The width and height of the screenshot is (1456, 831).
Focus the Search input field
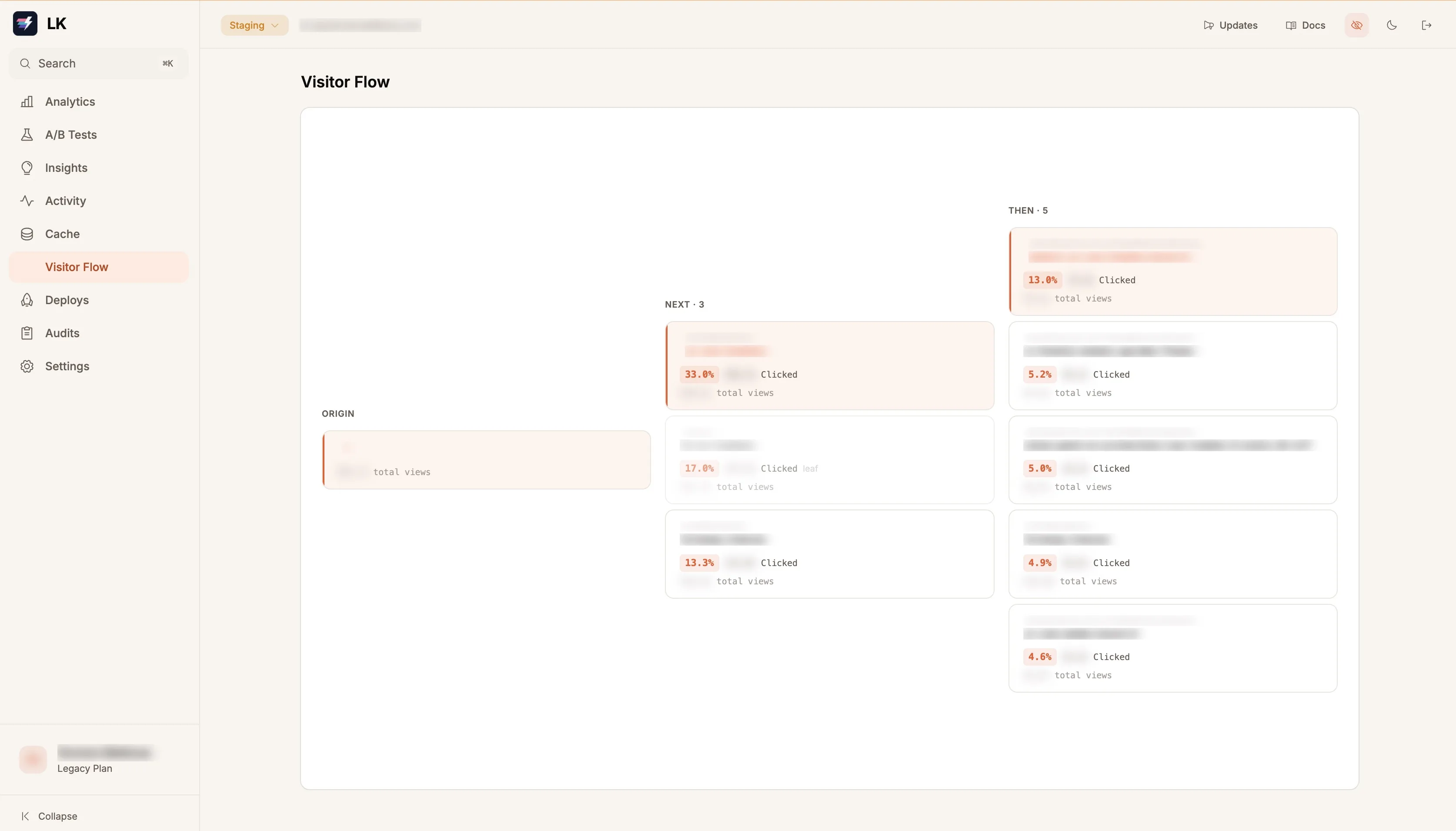(99, 64)
